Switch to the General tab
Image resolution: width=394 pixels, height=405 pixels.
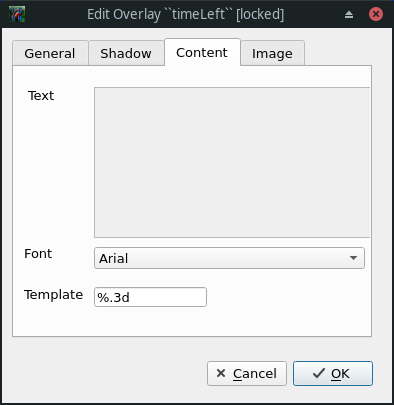pyautogui.click(x=50, y=53)
